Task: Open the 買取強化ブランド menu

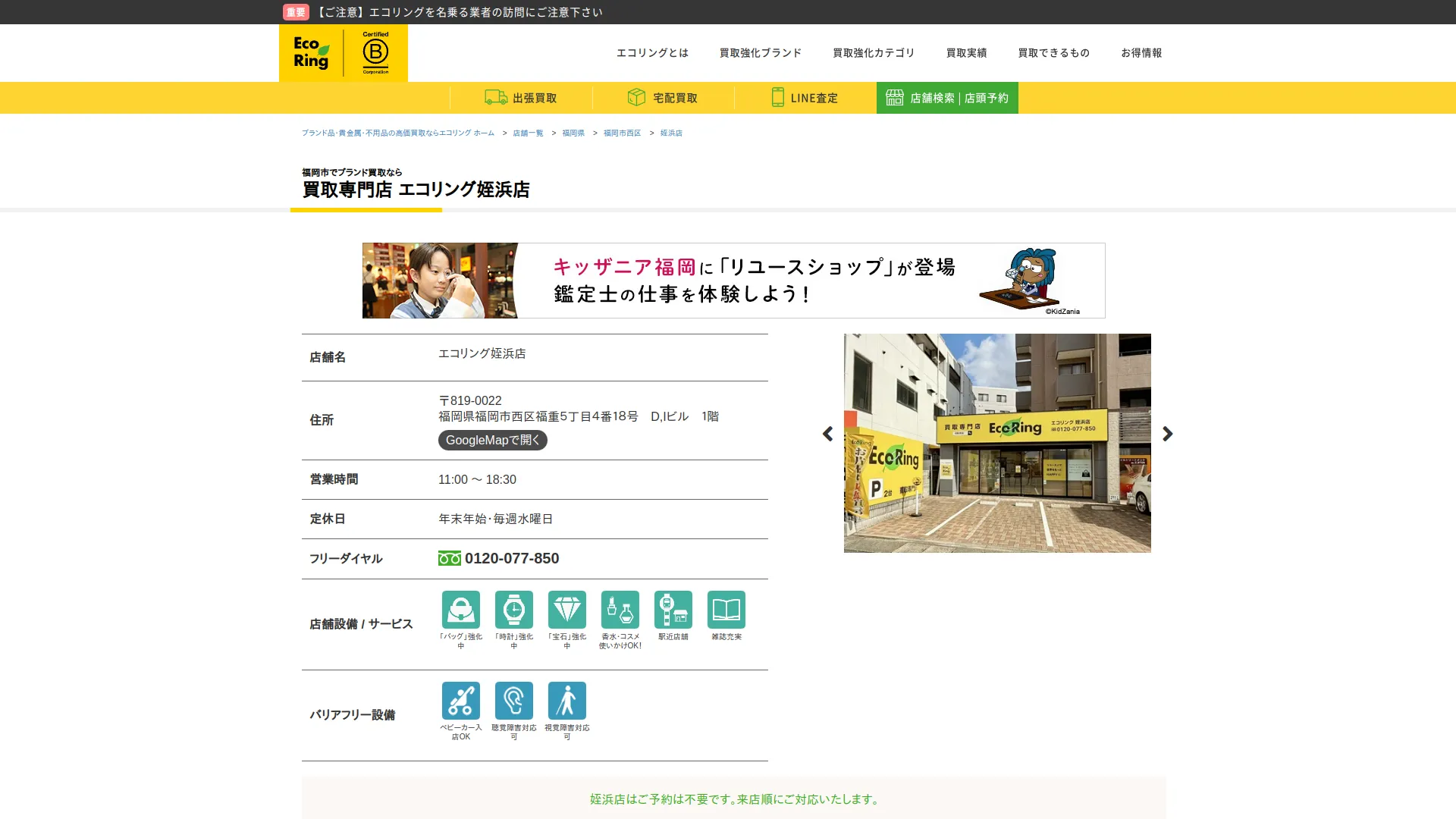Action: 761,53
